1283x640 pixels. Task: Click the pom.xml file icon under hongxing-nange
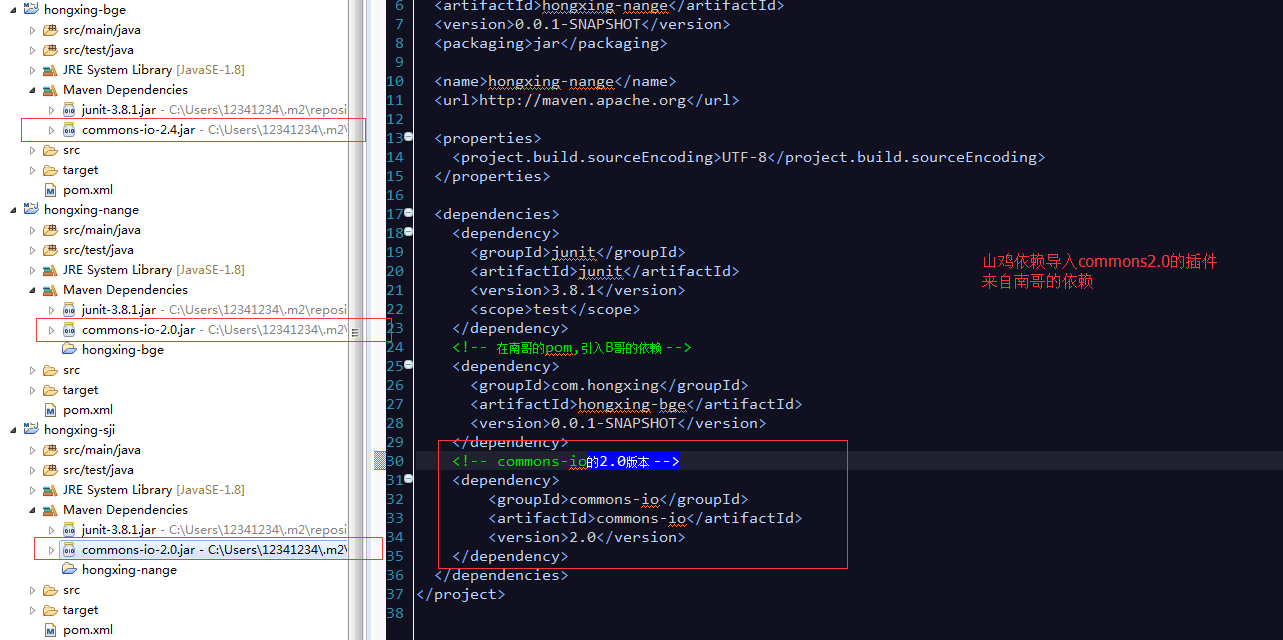(x=50, y=410)
